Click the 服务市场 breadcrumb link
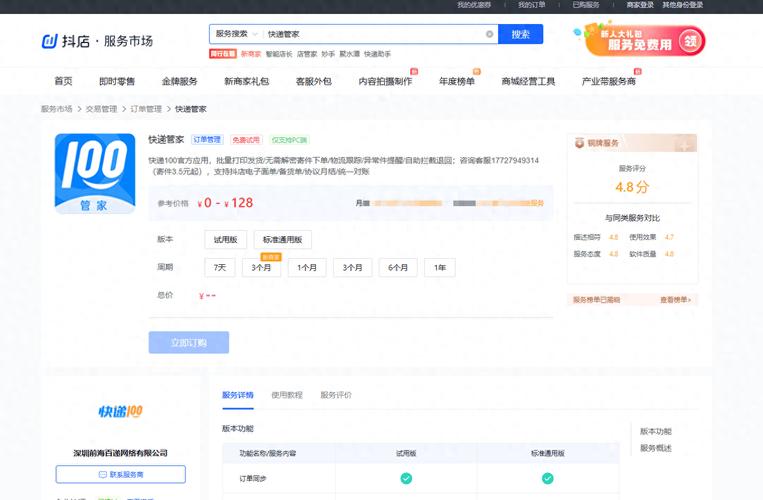 click(56, 109)
